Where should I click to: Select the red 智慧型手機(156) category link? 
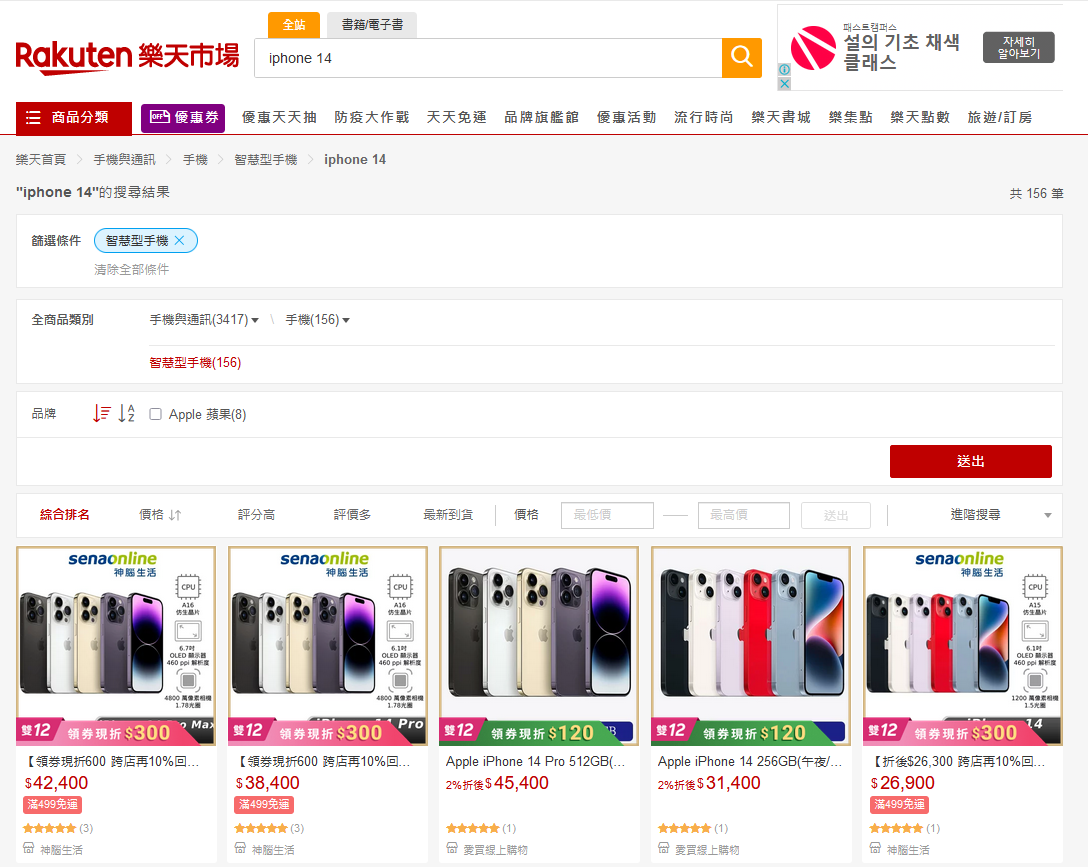(195, 363)
